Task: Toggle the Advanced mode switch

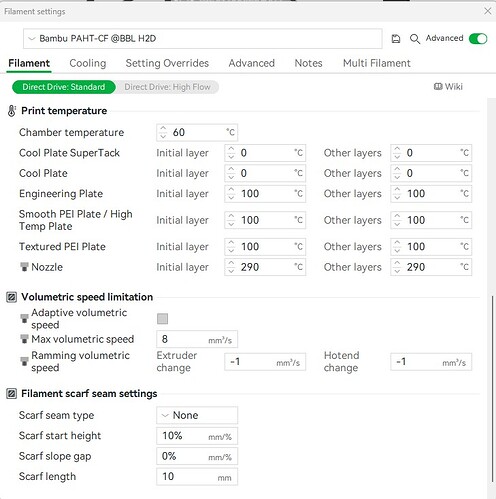Action: pos(478,39)
